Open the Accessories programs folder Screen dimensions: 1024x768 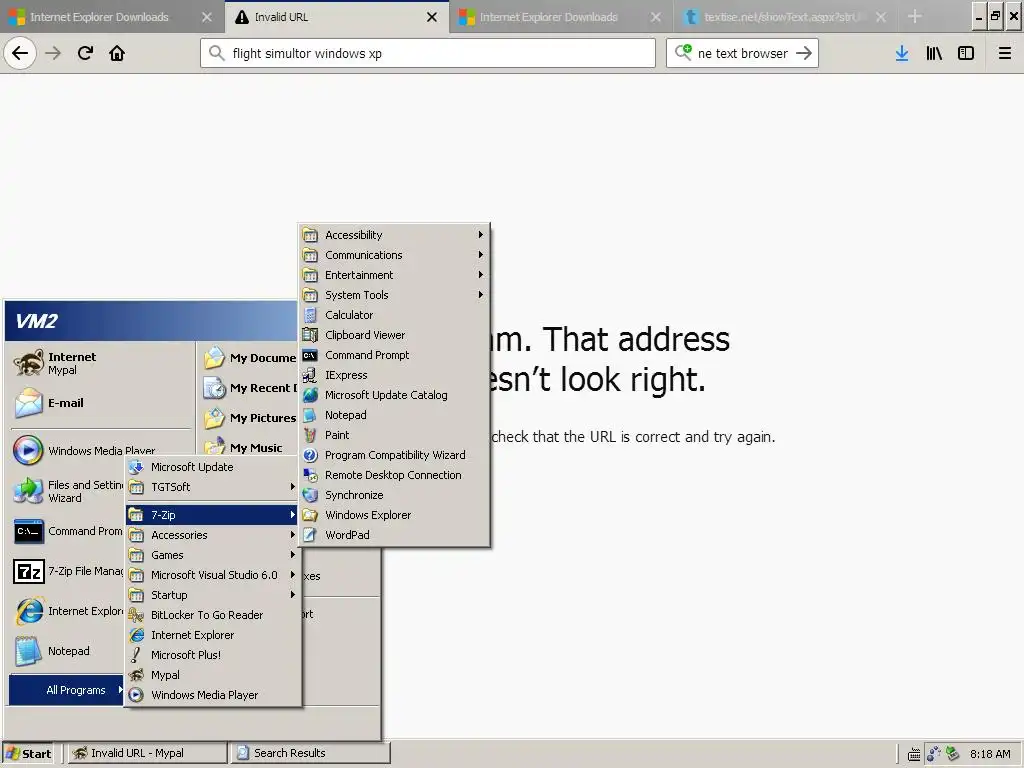213,535
